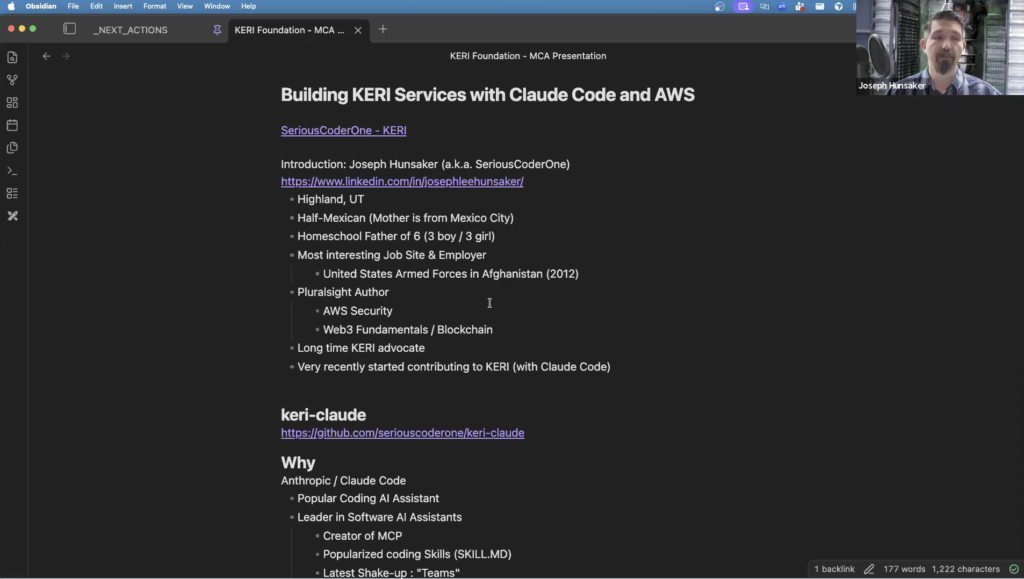Close the KERI Foundation tab
This screenshot has height=579, width=1024.
coord(358,30)
